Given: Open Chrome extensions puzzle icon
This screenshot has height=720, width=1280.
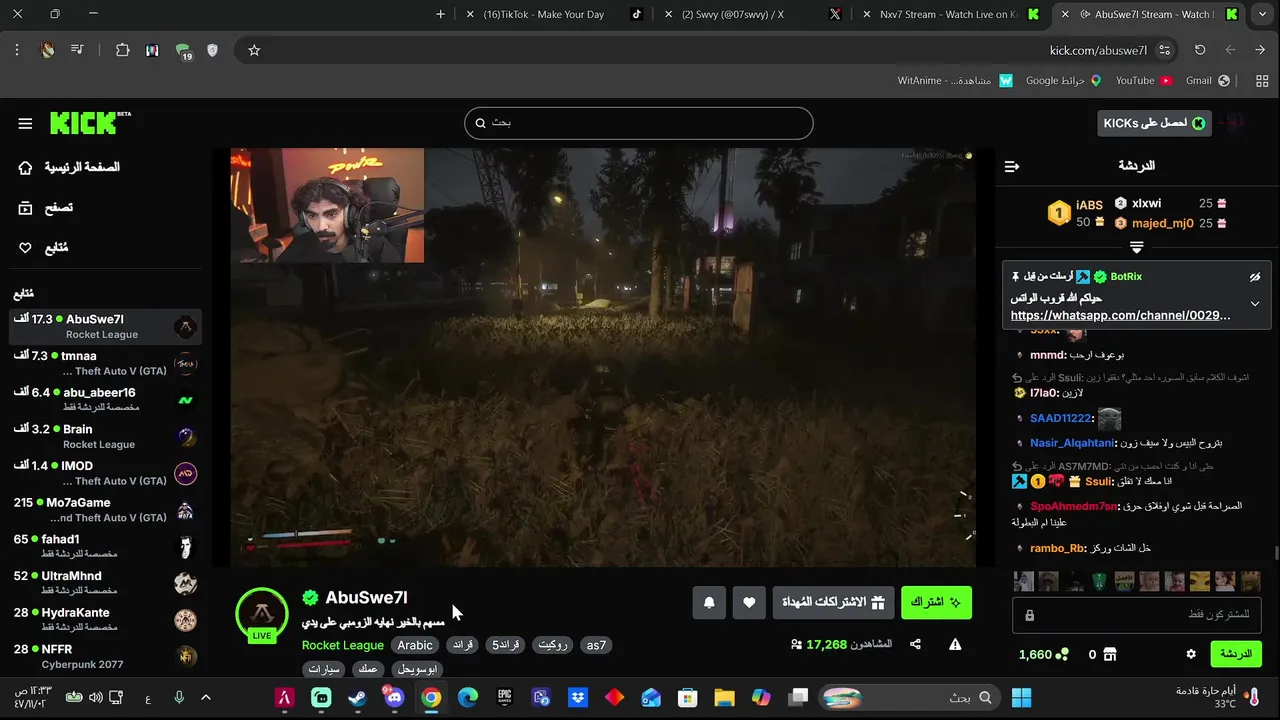Looking at the screenshot, I should pyautogui.click(x=122, y=50).
